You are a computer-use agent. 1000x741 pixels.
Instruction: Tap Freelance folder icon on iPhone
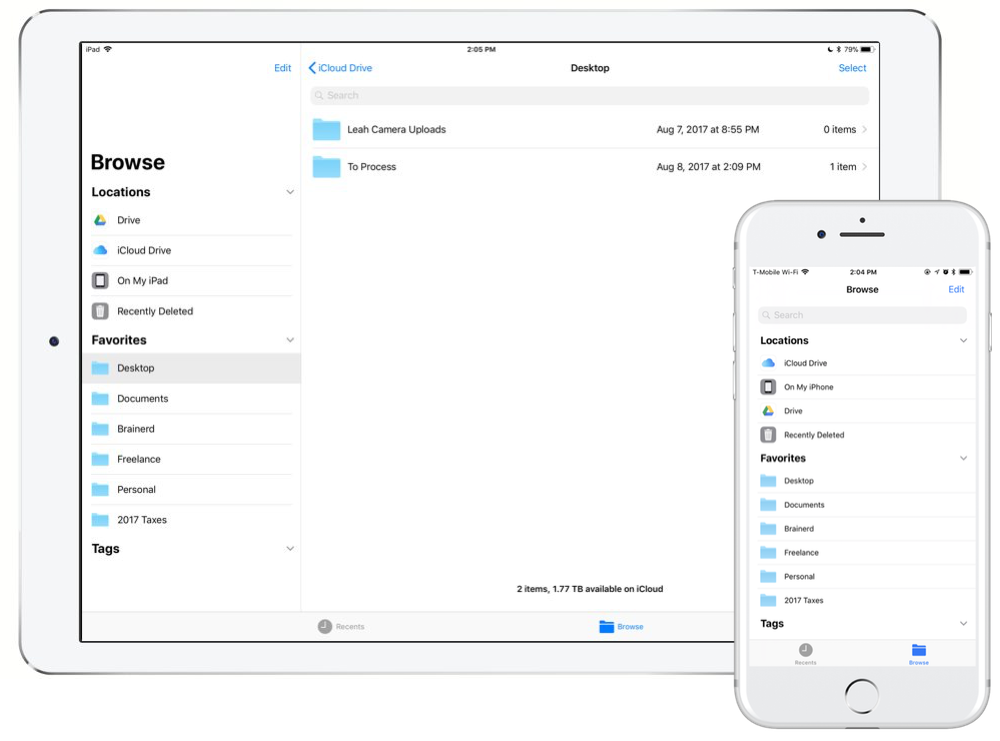click(768, 553)
